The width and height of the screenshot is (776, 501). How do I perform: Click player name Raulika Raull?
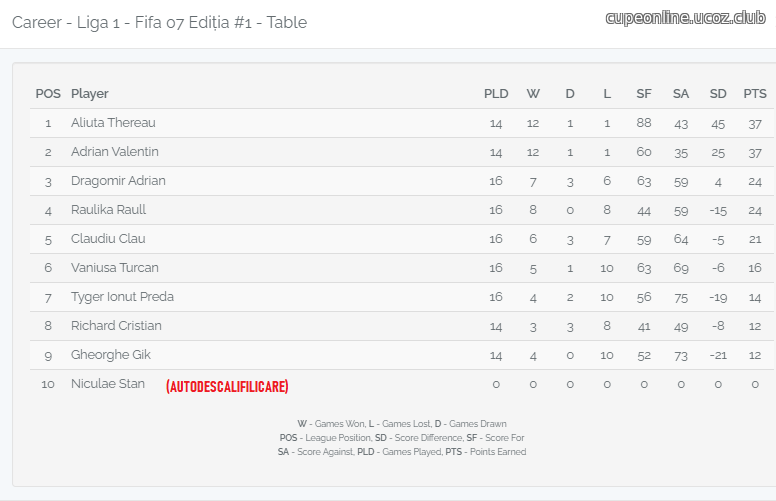[x=108, y=209]
